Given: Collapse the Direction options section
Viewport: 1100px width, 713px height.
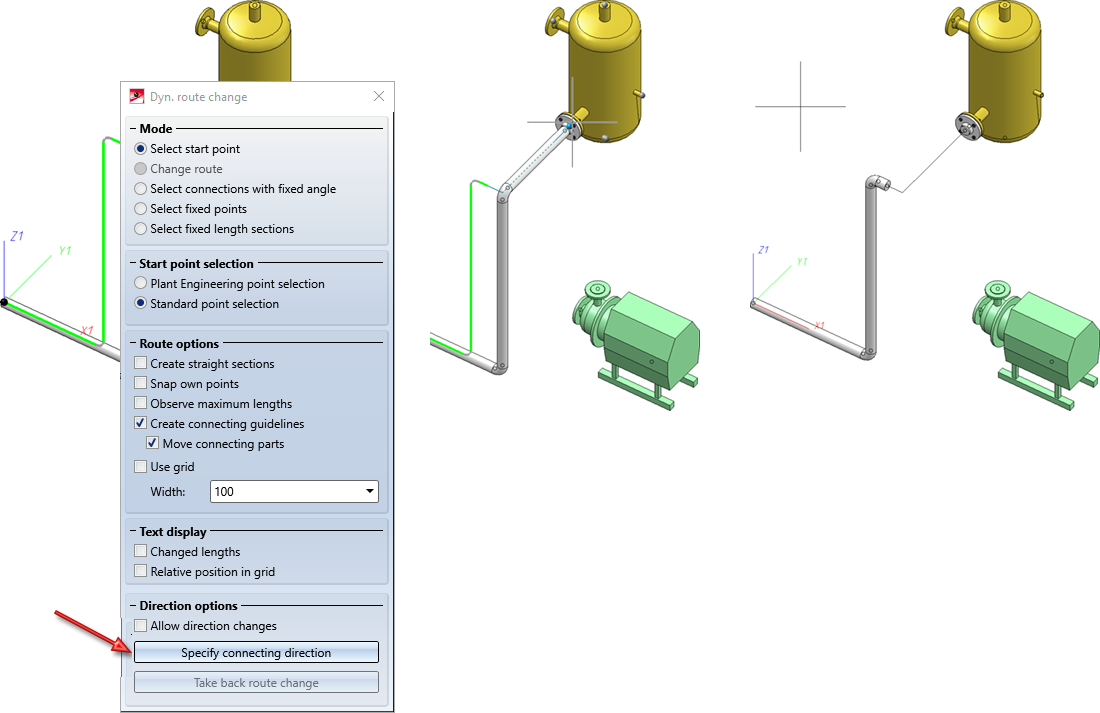Looking at the screenshot, I should pyautogui.click(x=133, y=606).
